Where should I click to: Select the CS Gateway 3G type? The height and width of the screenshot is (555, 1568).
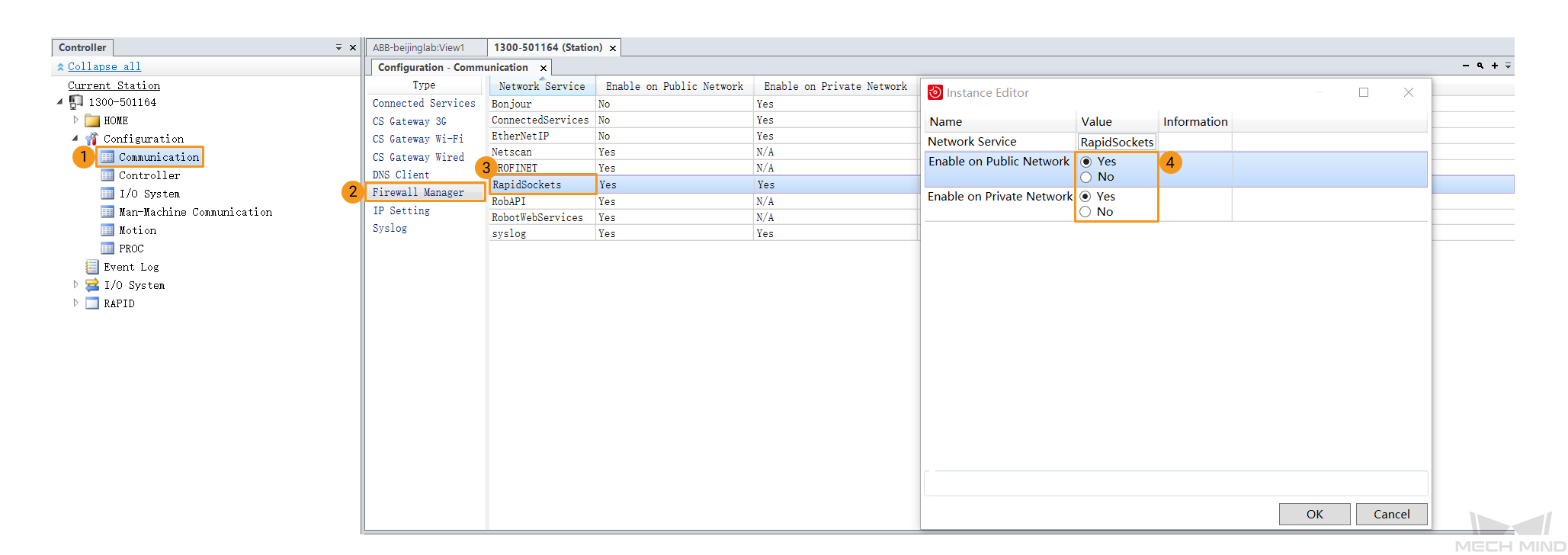[409, 121]
